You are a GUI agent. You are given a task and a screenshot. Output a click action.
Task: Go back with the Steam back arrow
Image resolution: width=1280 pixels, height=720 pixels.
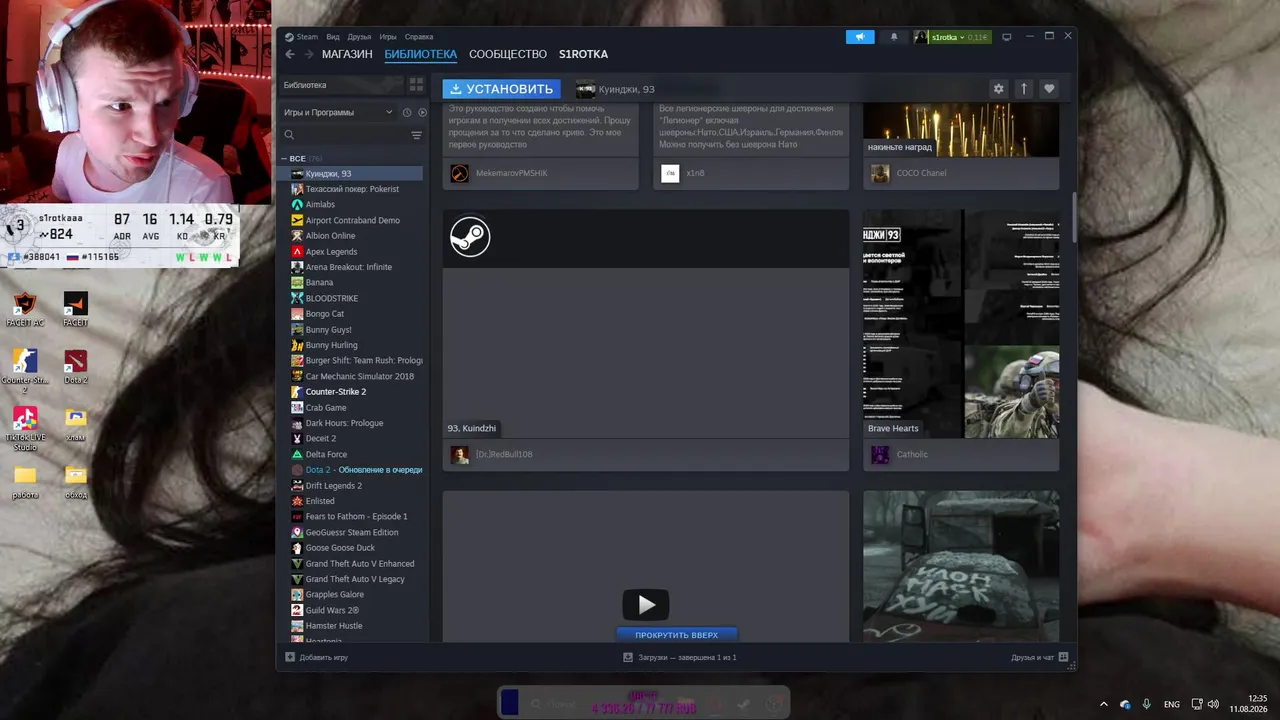(x=290, y=54)
